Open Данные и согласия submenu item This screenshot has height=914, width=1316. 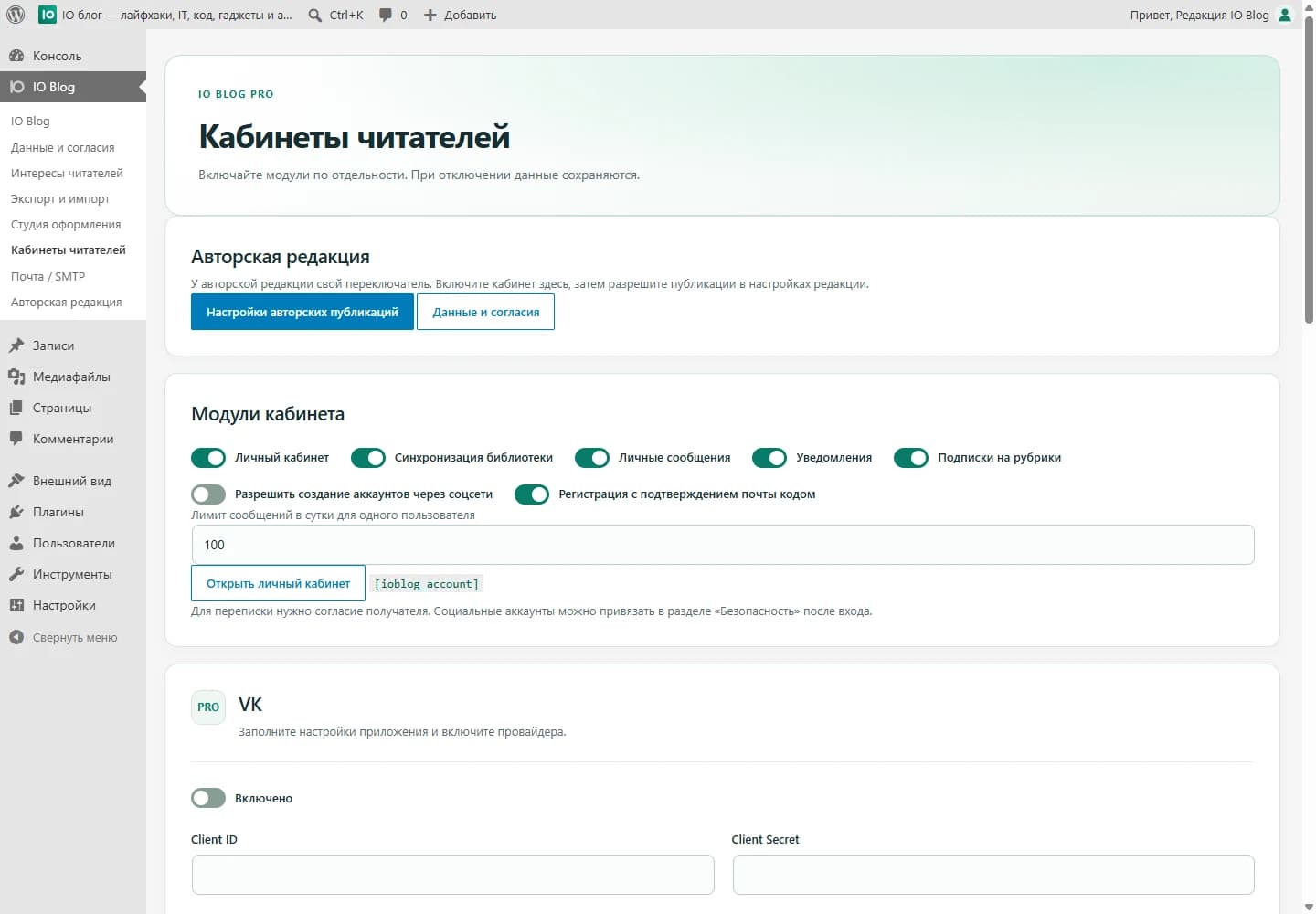[63, 147]
